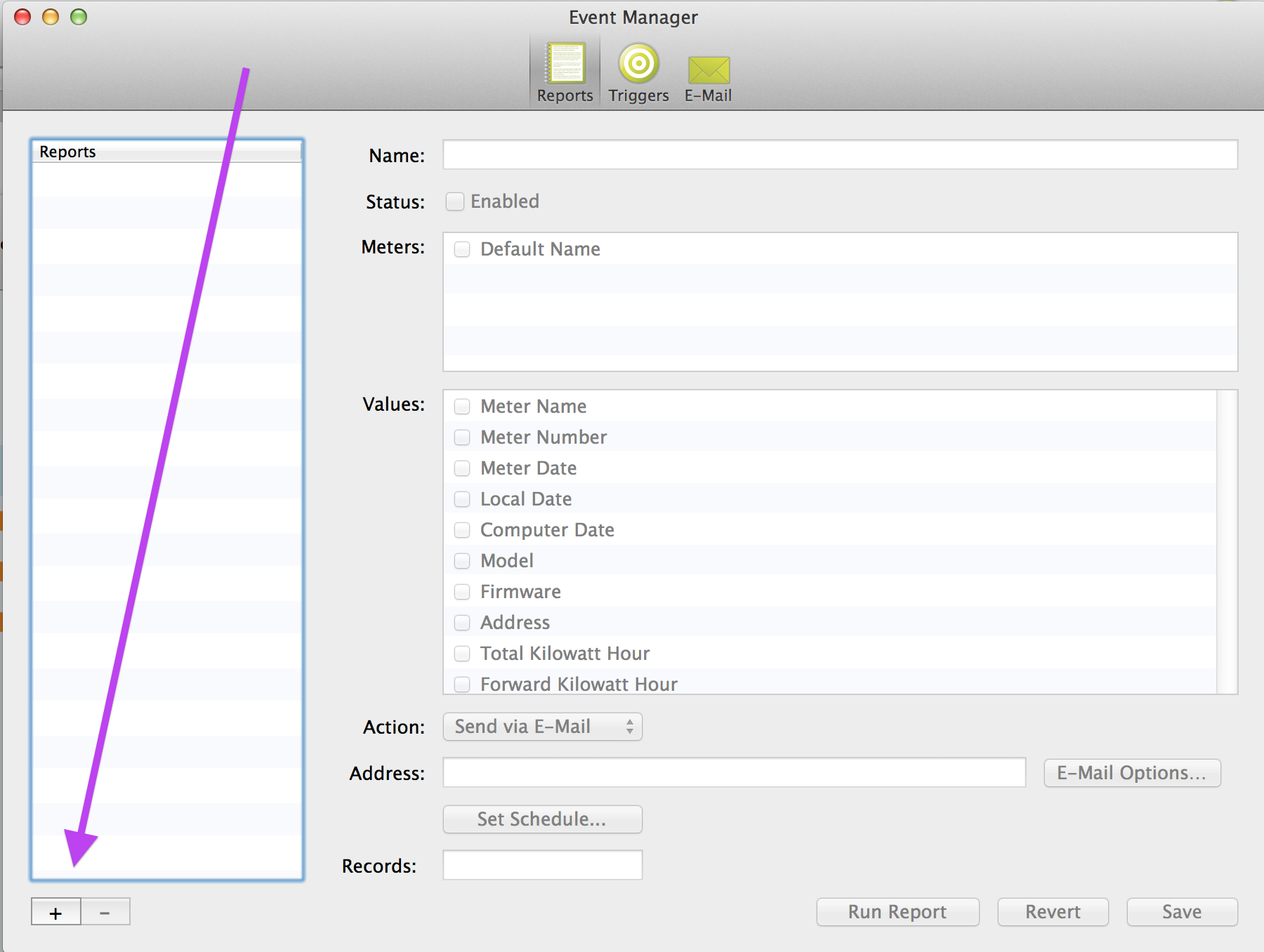
Task: Save the current report configuration
Action: (1182, 911)
